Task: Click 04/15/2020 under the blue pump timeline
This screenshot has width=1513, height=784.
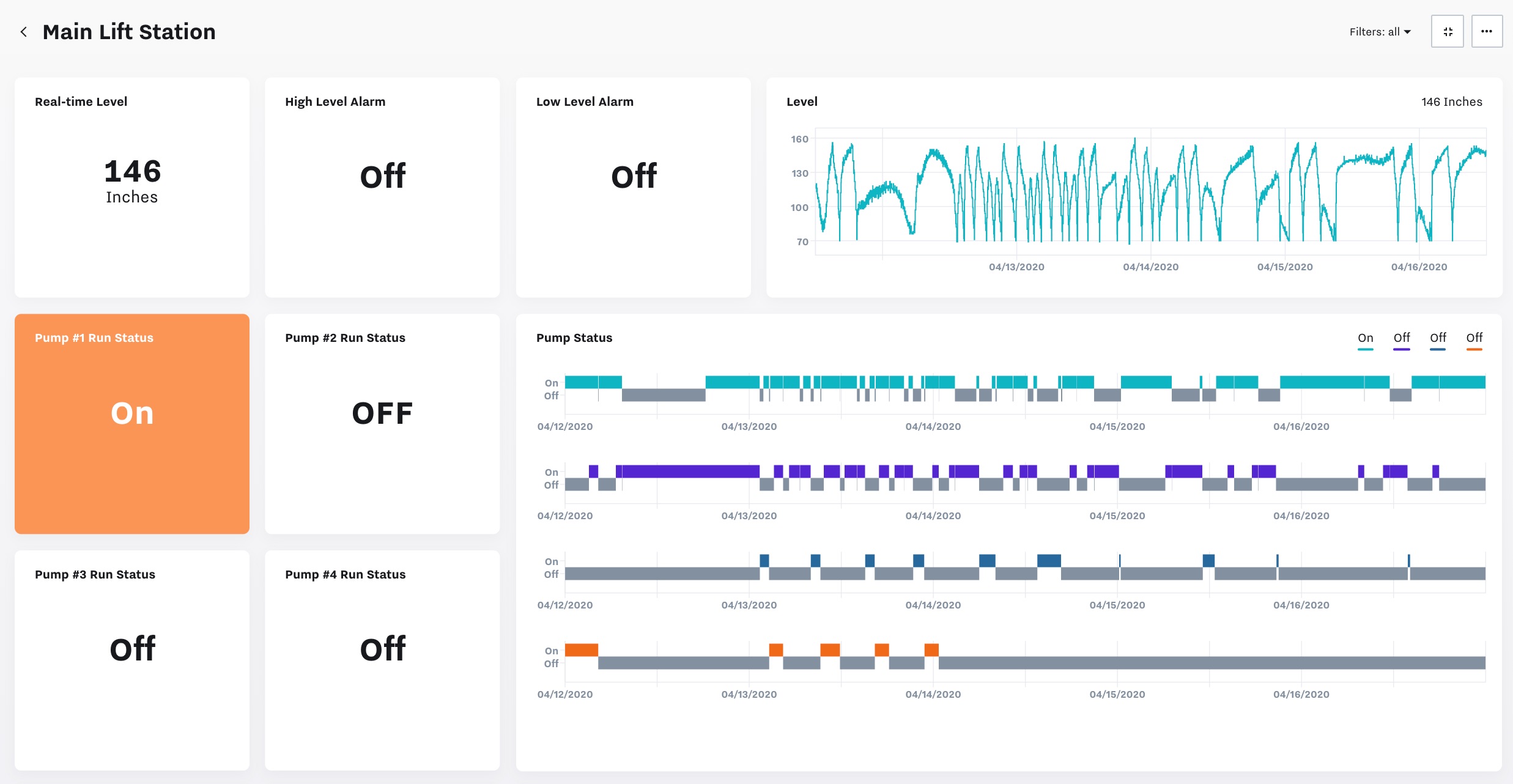Action: point(1117,605)
